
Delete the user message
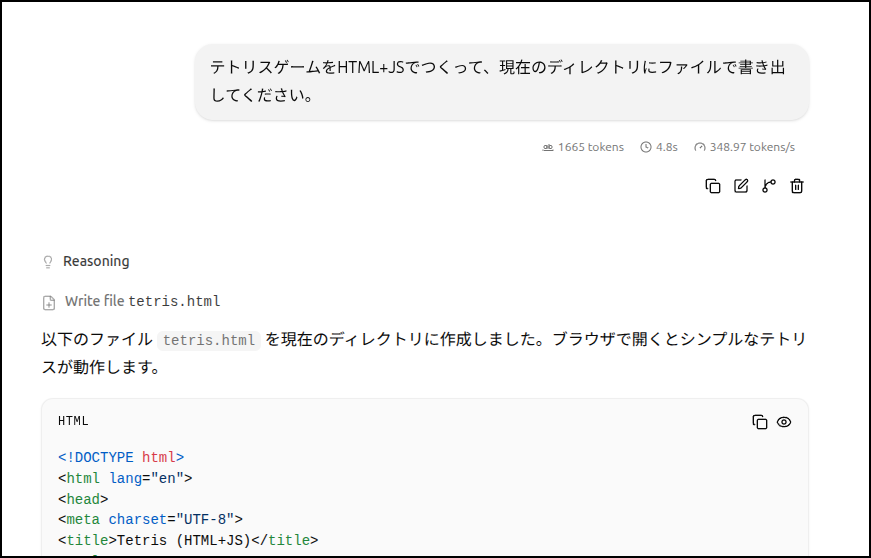797,186
